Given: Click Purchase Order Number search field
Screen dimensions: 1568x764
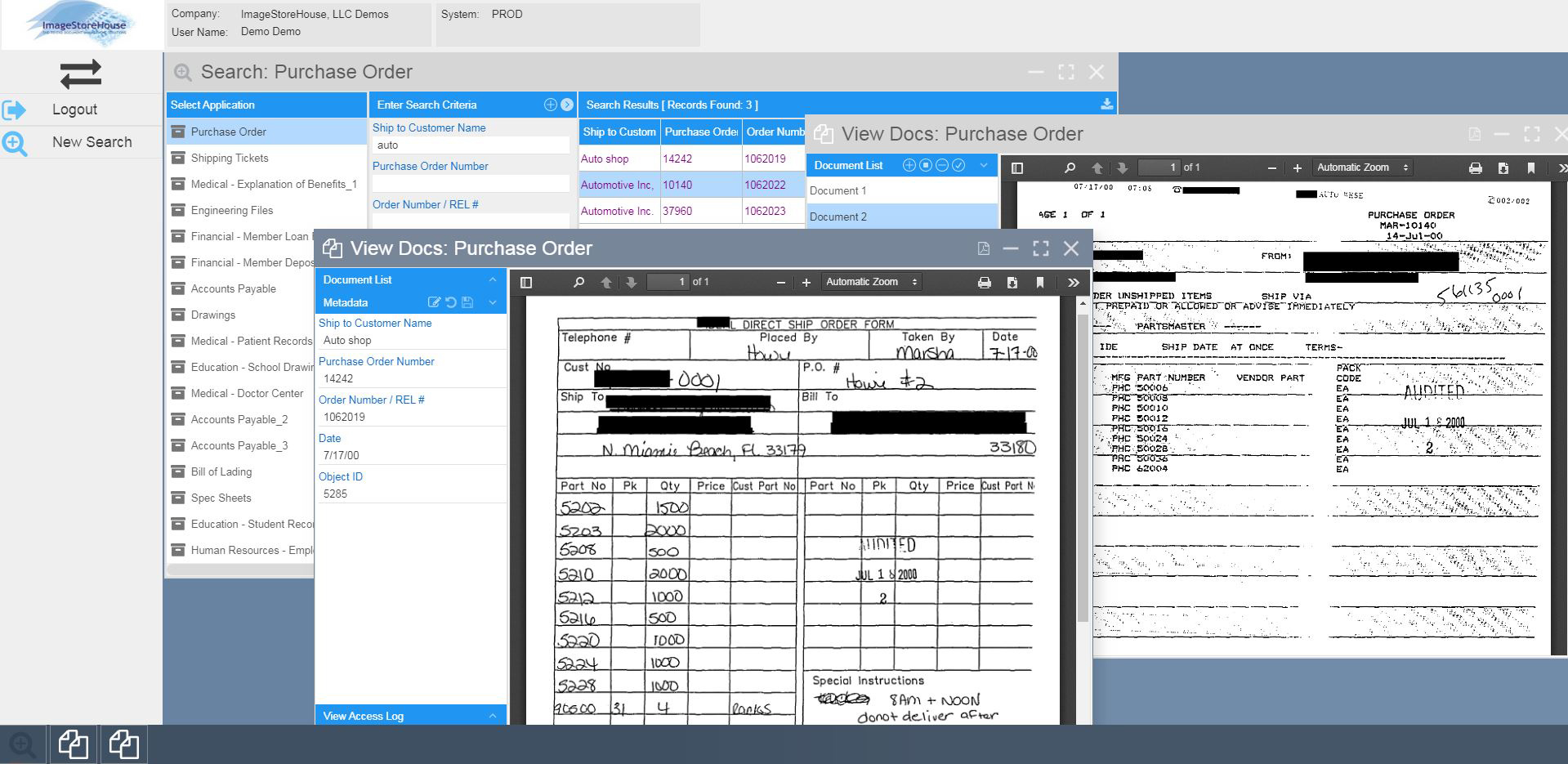Looking at the screenshot, I should (471, 183).
